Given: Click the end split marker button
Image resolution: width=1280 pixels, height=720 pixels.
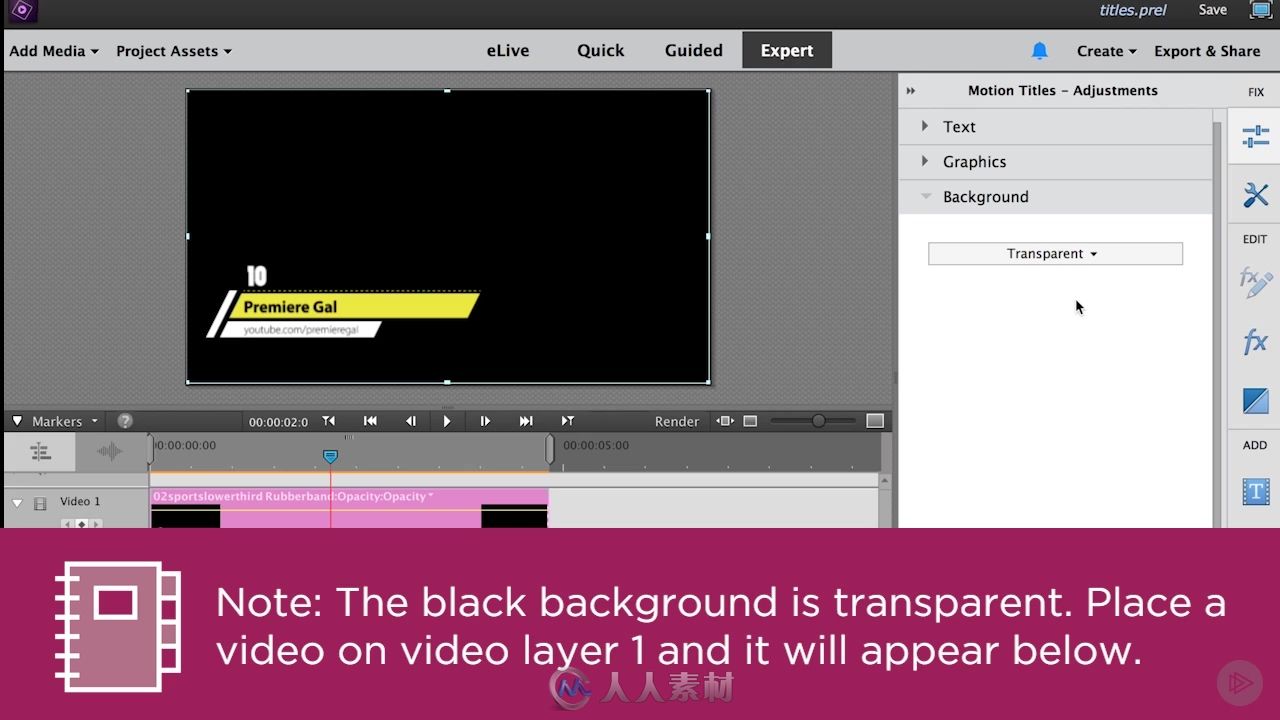Looking at the screenshot, I should pos(567,421).
